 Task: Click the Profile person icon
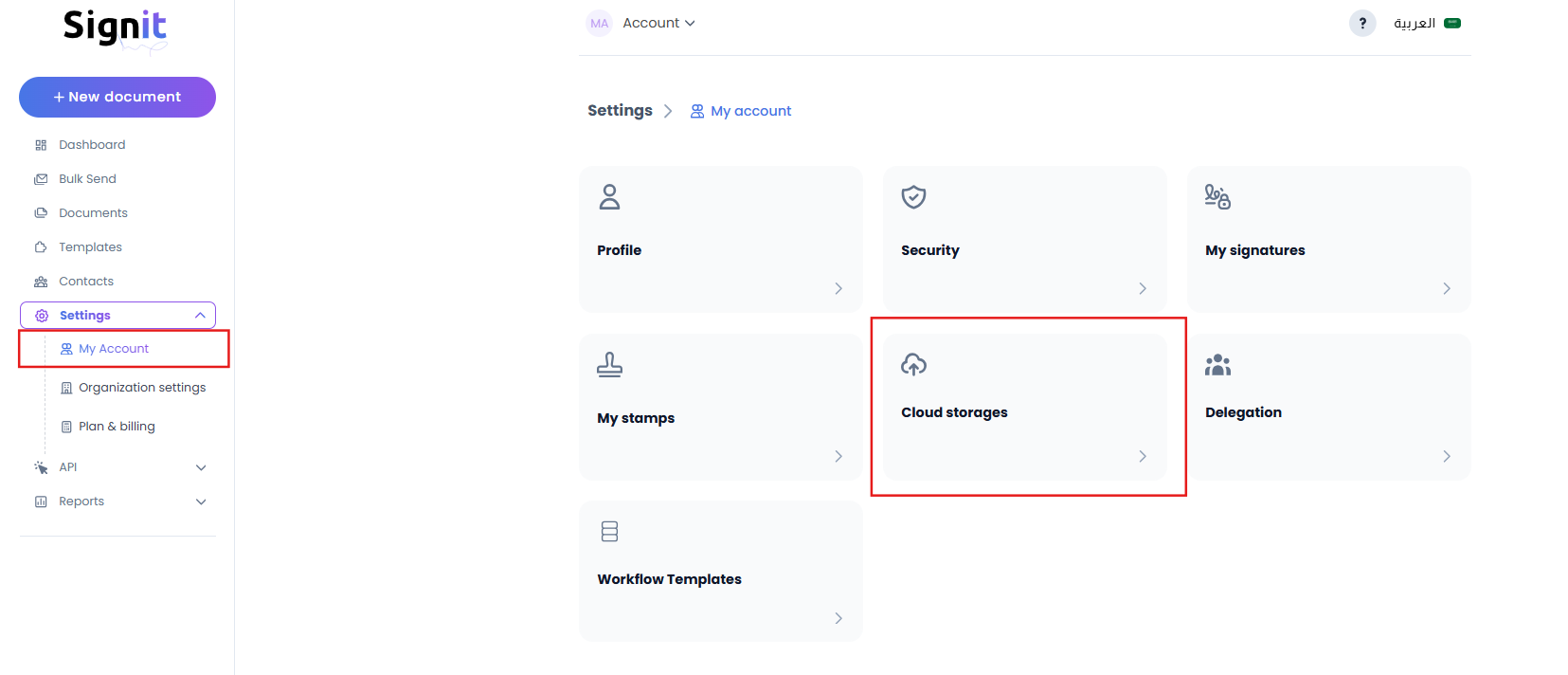(609, 197)
